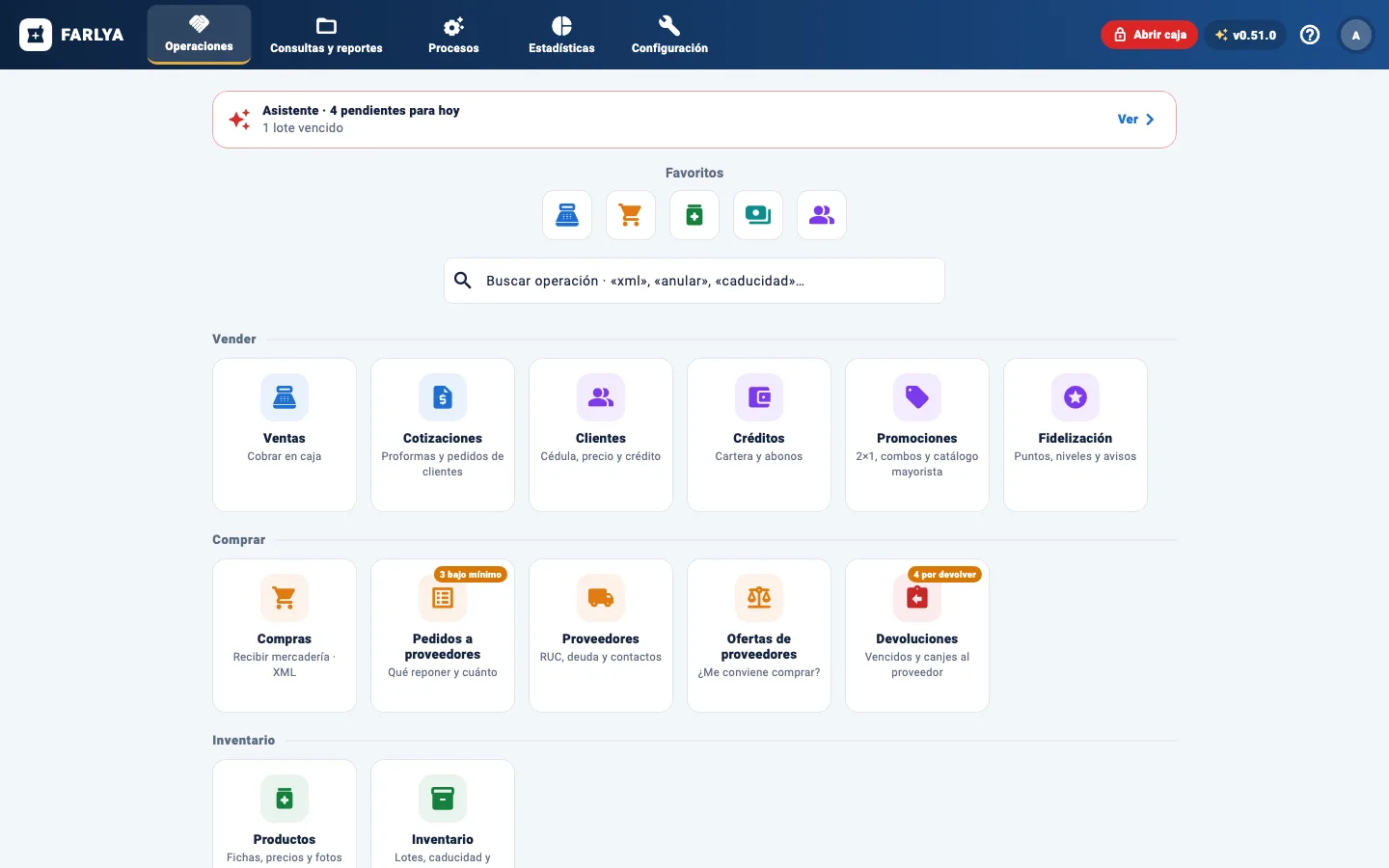Open Consultas y reportes tab
The height and width of the screenshot is (868, 1389).
click(x=326, y=35)
